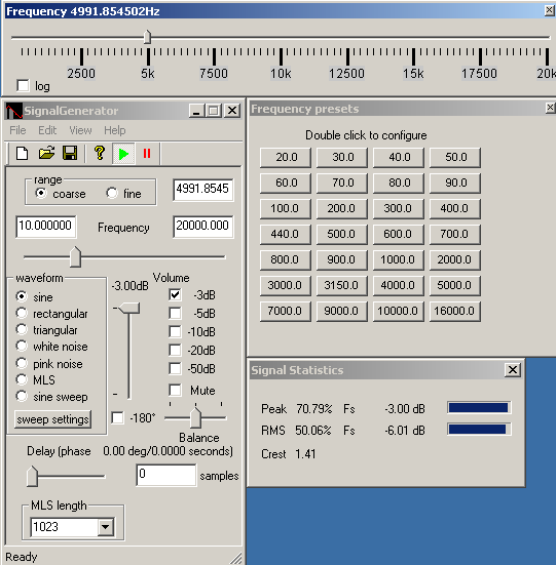Save settings using the floppy disk icon
The width and height of the screenshot is (557, 566).
pyautogui.click(x=70, y=153)
